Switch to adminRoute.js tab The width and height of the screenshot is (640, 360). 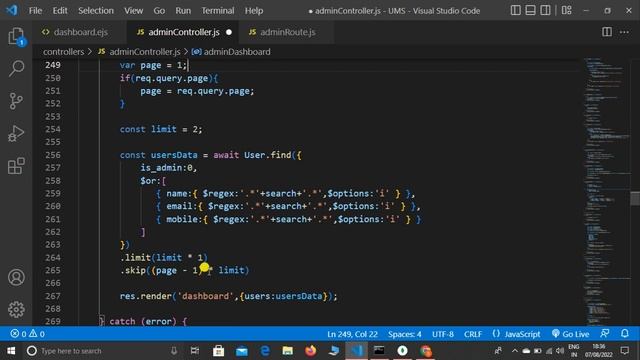click(x=287, y=32)
